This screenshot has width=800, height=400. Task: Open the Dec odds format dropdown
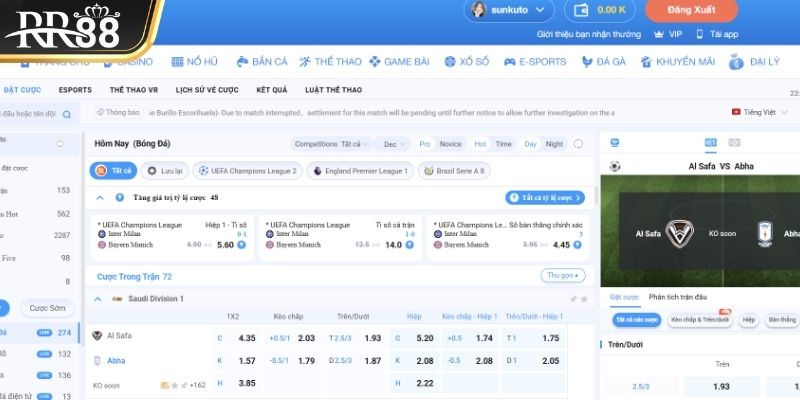click(391, 144)
